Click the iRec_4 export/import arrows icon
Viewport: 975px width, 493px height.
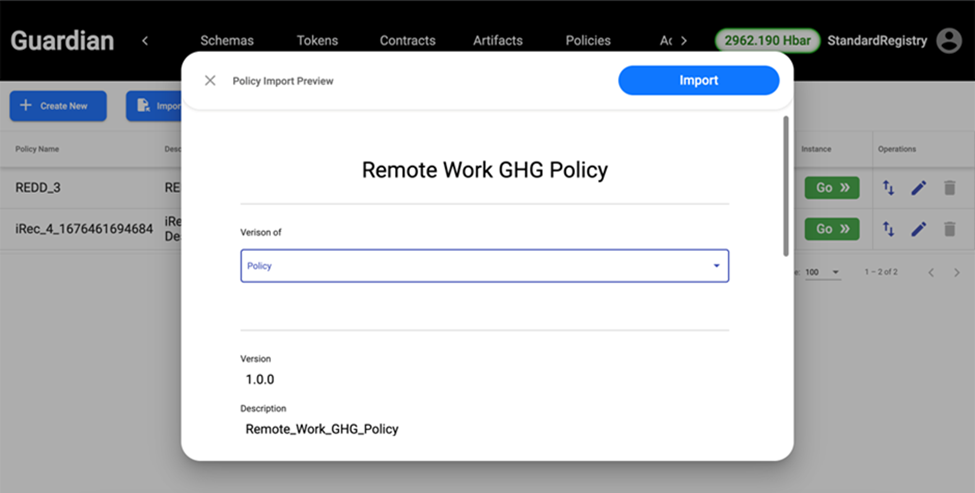coord(888,229)
